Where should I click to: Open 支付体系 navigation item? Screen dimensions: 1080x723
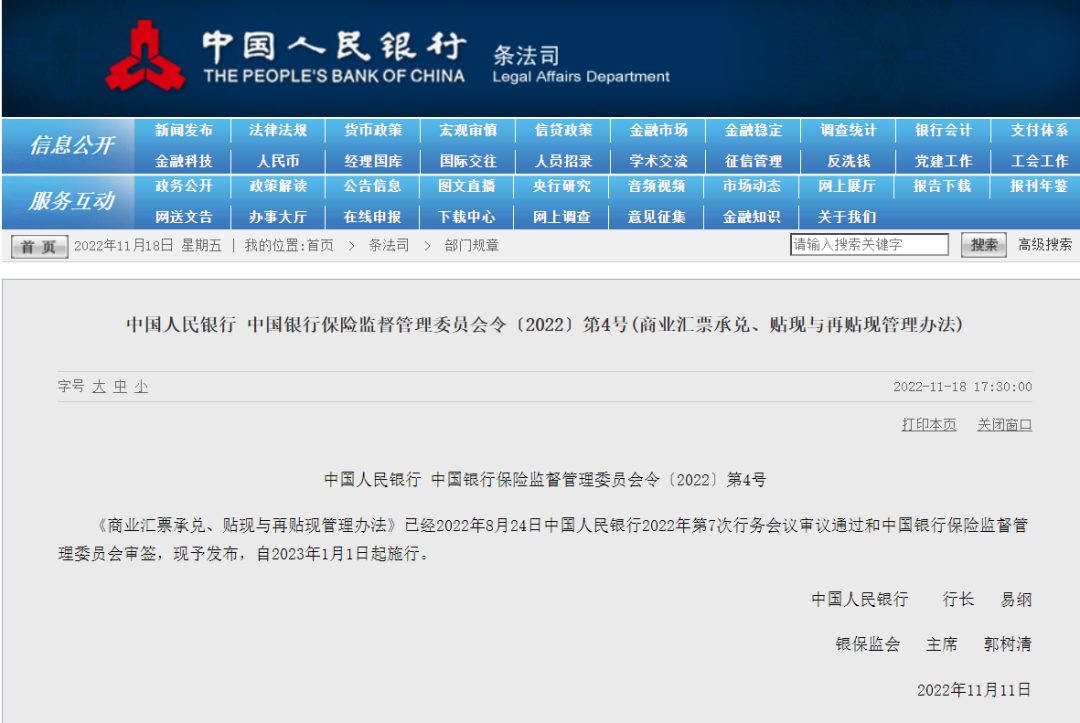1039,130
